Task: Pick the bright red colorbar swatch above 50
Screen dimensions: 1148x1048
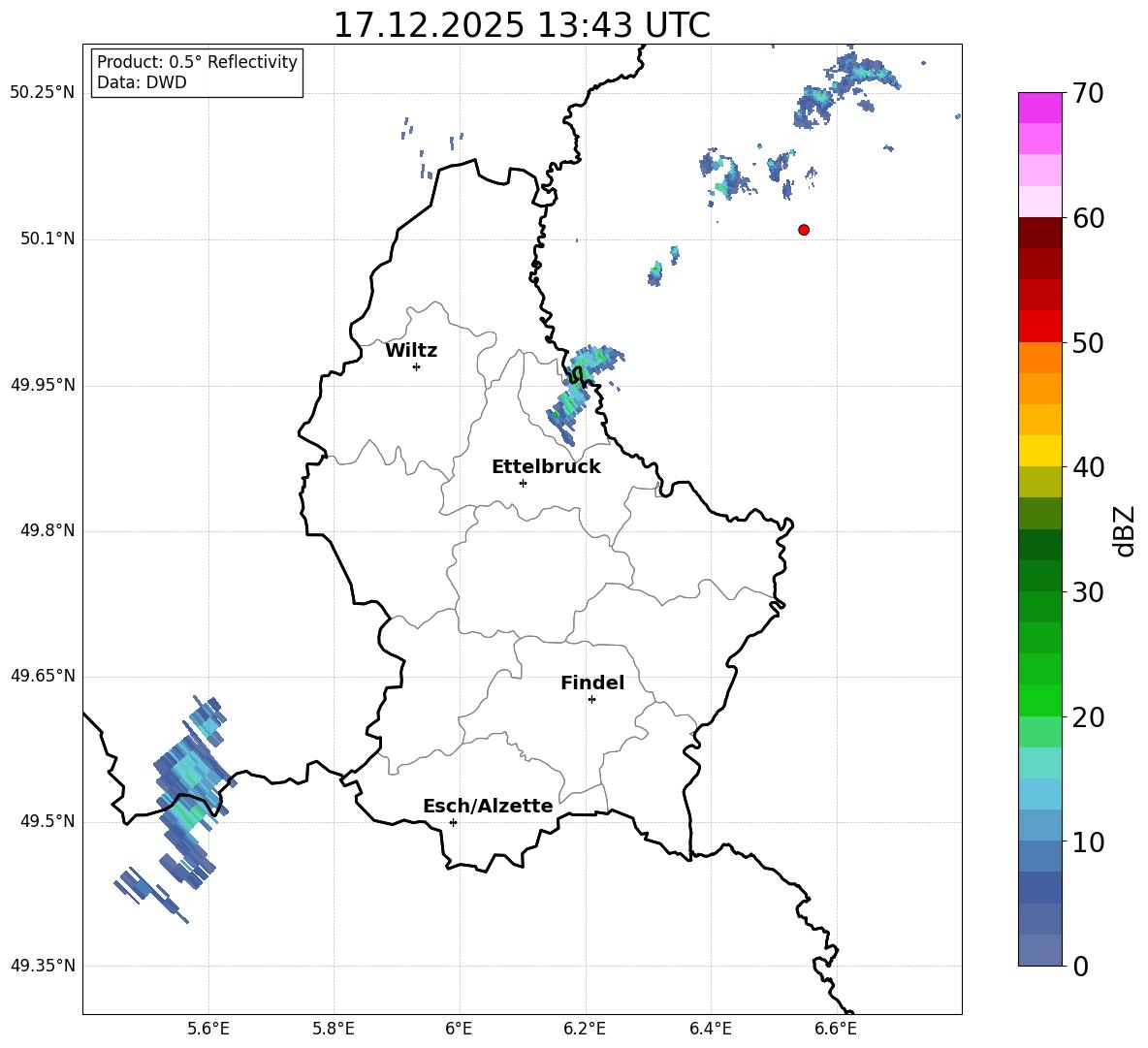Action: 1039,327
